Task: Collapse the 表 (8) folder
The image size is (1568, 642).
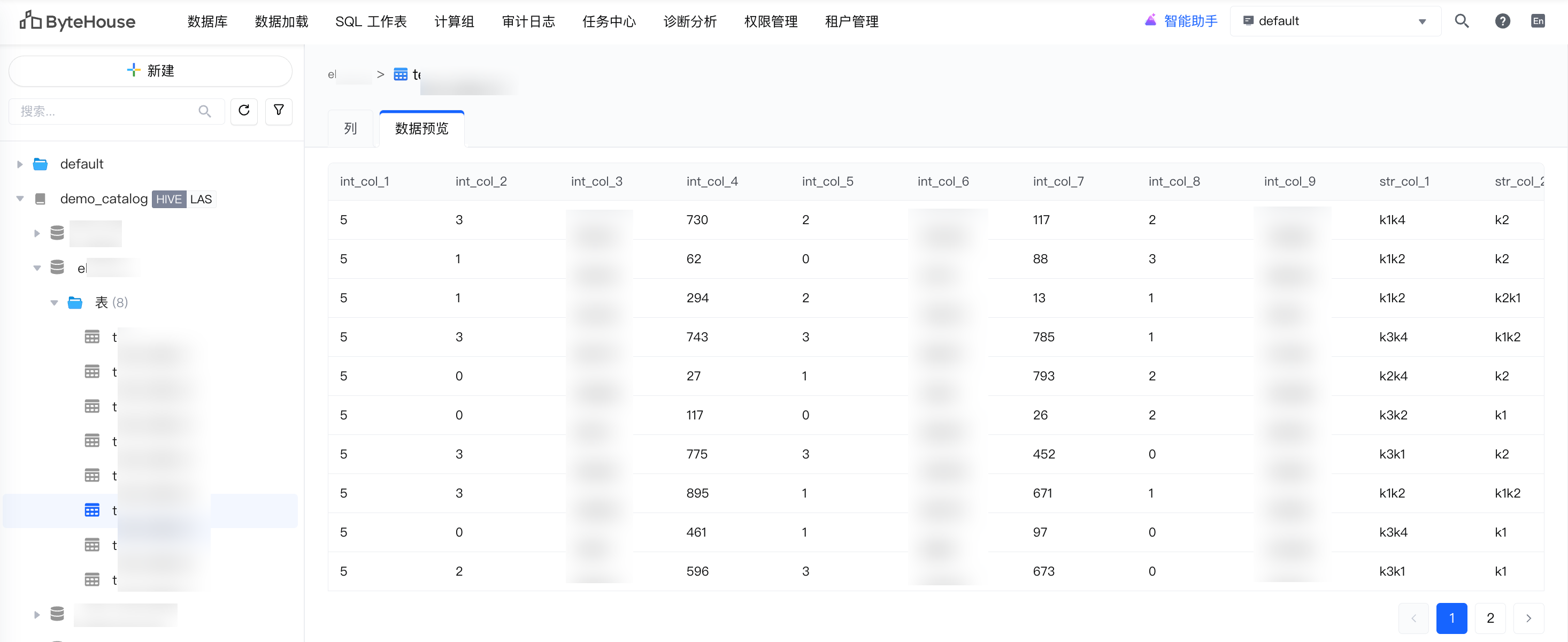Action: click(x=54, y=303)
